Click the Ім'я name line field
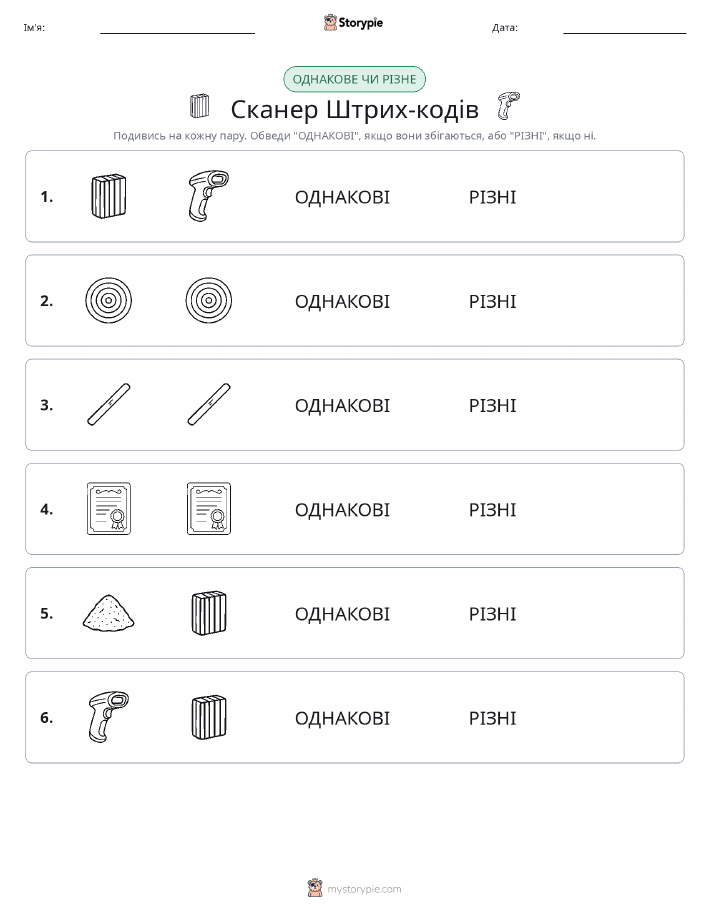This screenshot has height=917, width=709. click(x=177, y=27)
